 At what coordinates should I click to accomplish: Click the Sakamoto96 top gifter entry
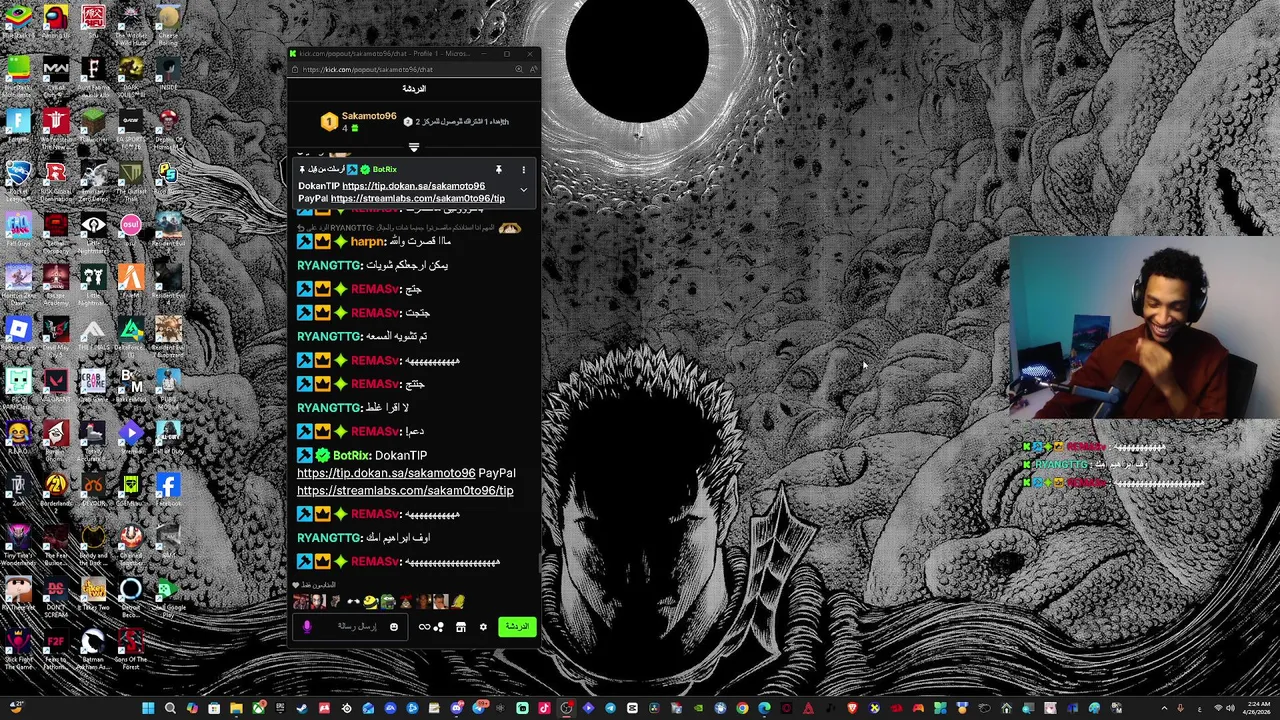tap(358, 121)
